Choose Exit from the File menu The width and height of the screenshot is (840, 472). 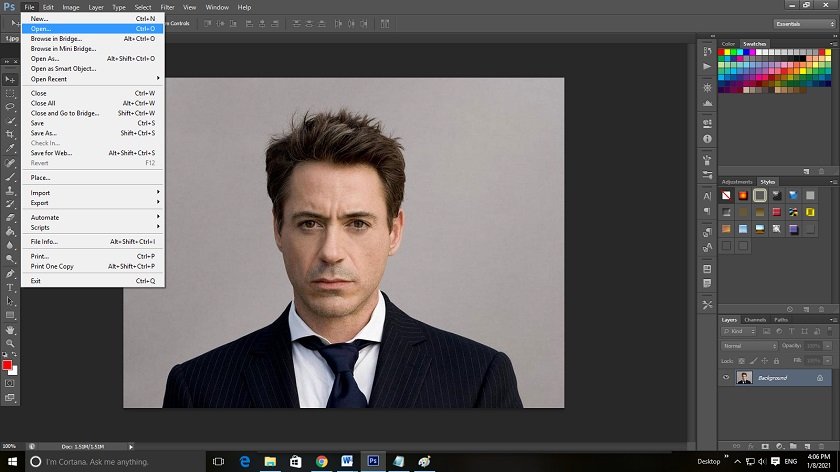click(93, 281)
